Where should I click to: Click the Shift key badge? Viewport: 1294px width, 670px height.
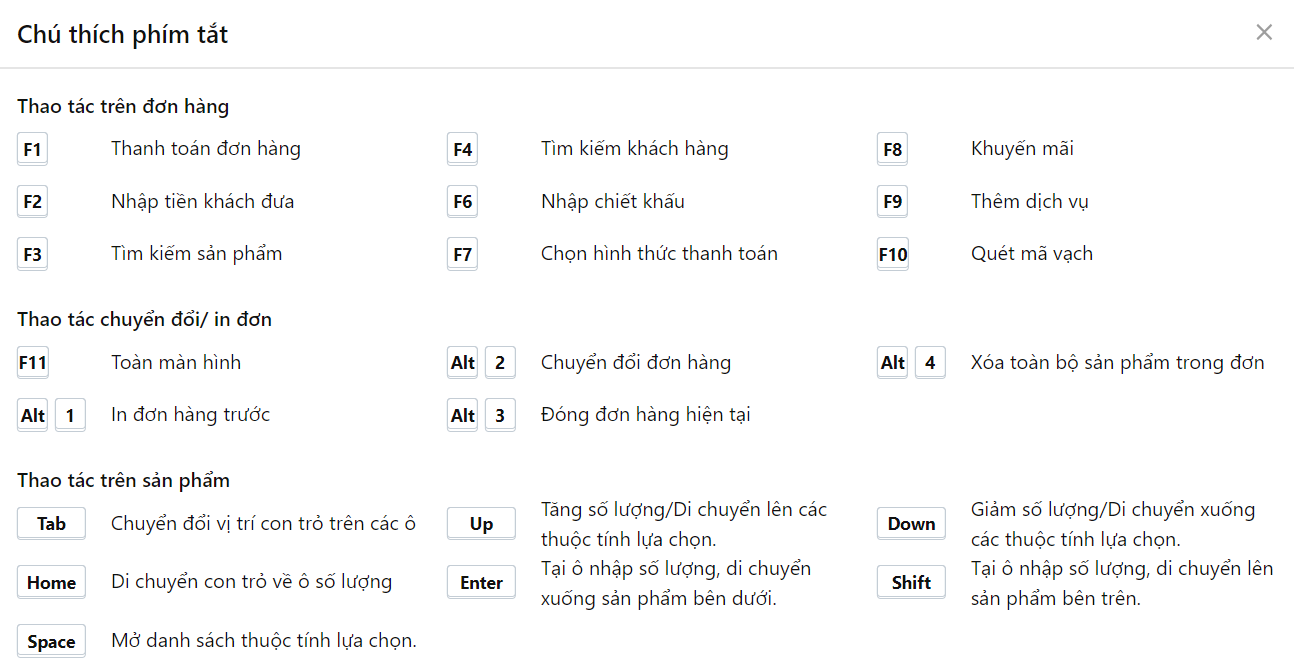tap(911, 582)
